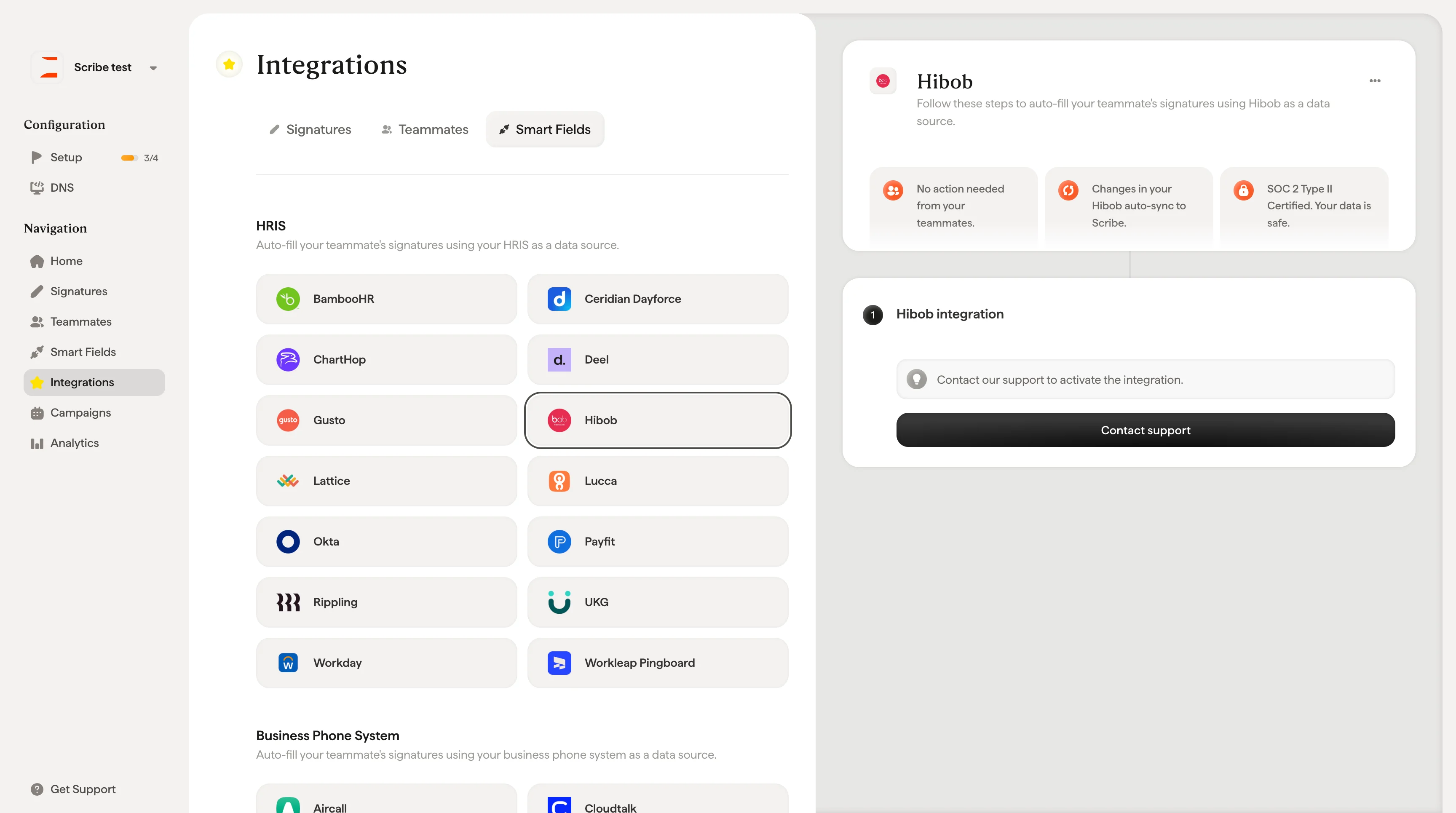1456x813 pixels.
Task: Click the SOC 2 Type II lock icon
Action: [x=1243, y=190]
